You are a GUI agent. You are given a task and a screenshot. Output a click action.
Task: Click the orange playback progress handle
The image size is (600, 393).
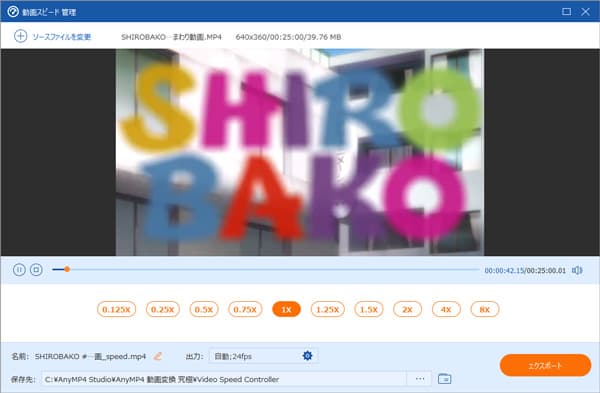67,269
